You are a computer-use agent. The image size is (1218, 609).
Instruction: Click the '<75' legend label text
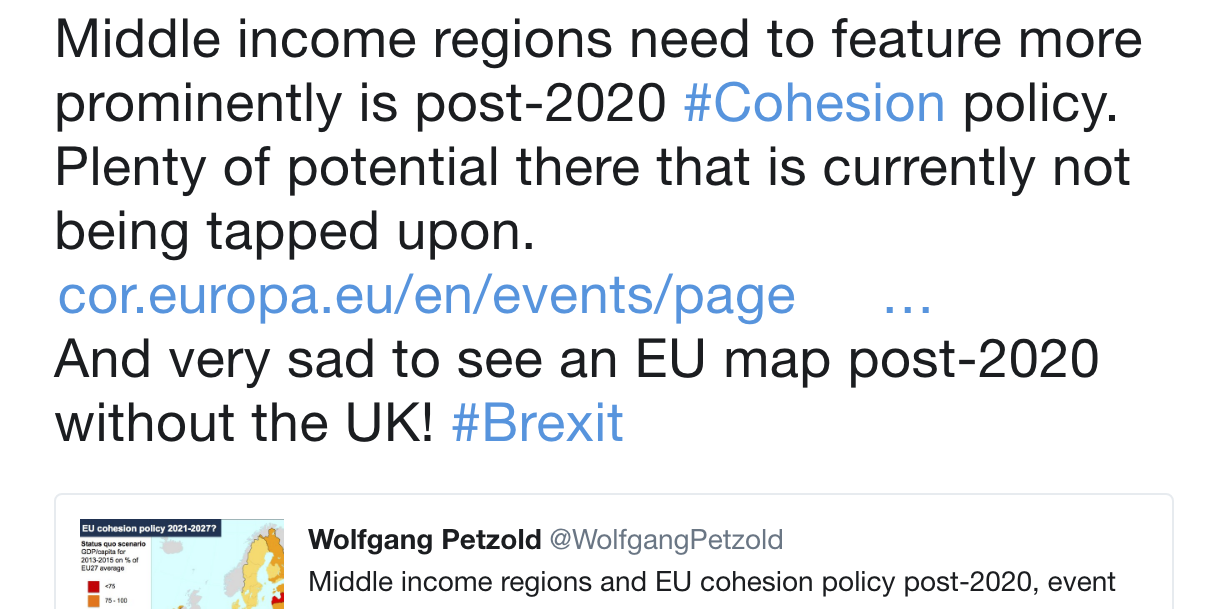click(110, 586)
